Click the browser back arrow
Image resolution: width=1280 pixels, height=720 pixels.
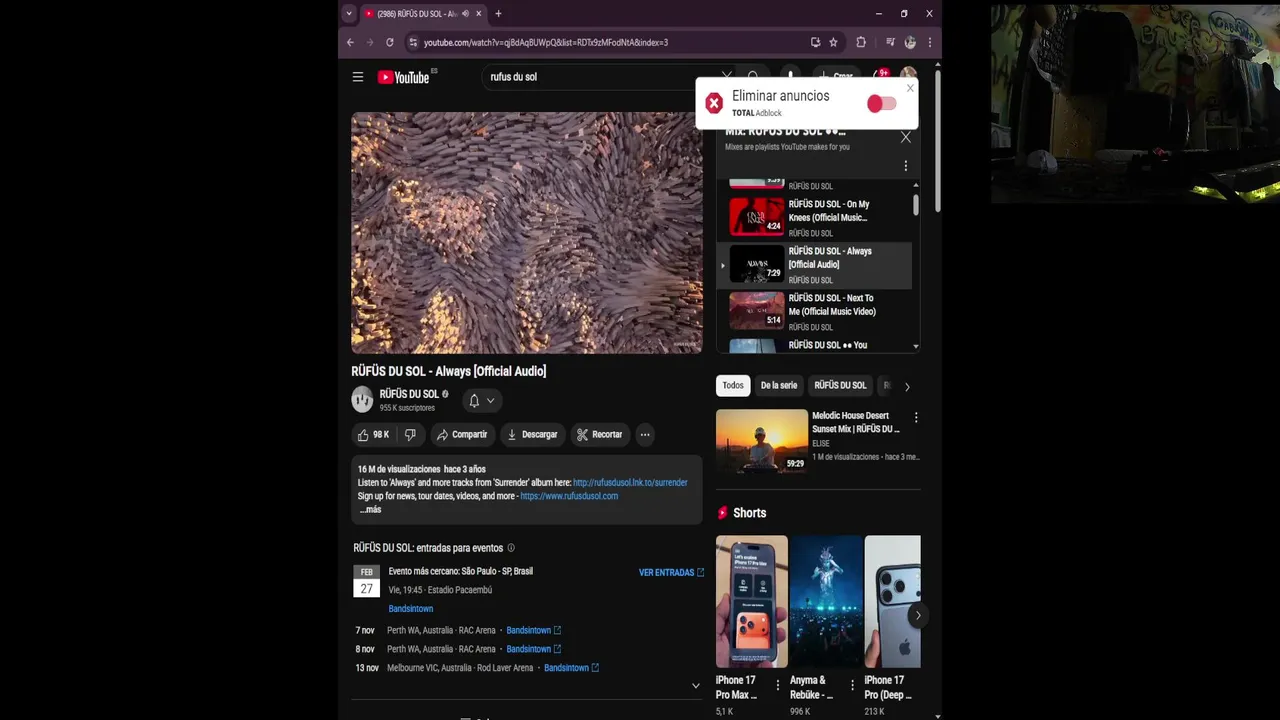(350, 42)
